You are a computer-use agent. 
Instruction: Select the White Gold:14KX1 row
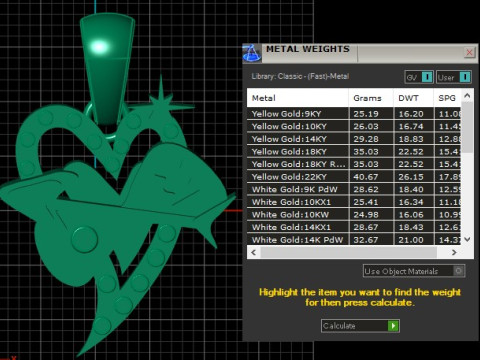click(x=354, y=227)
